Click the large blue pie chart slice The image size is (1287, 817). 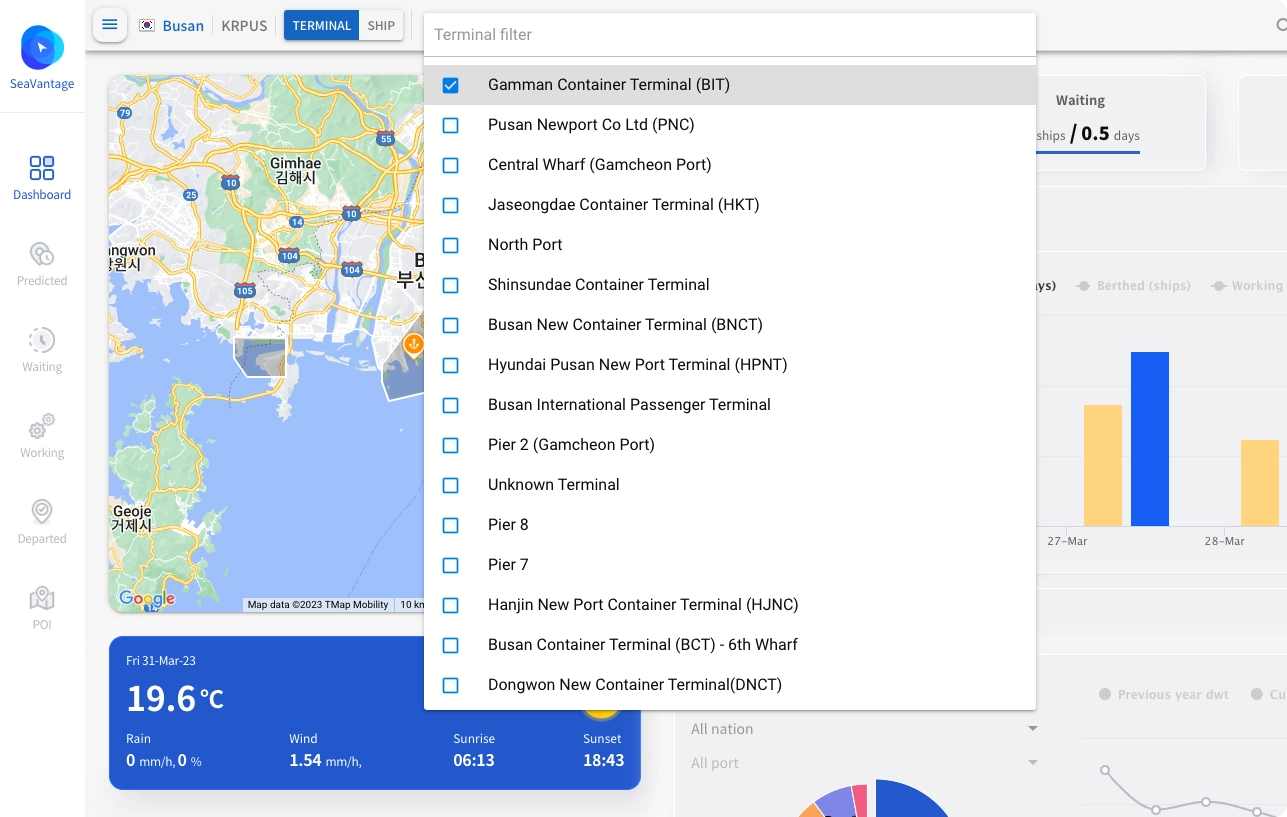pos(913,799)
